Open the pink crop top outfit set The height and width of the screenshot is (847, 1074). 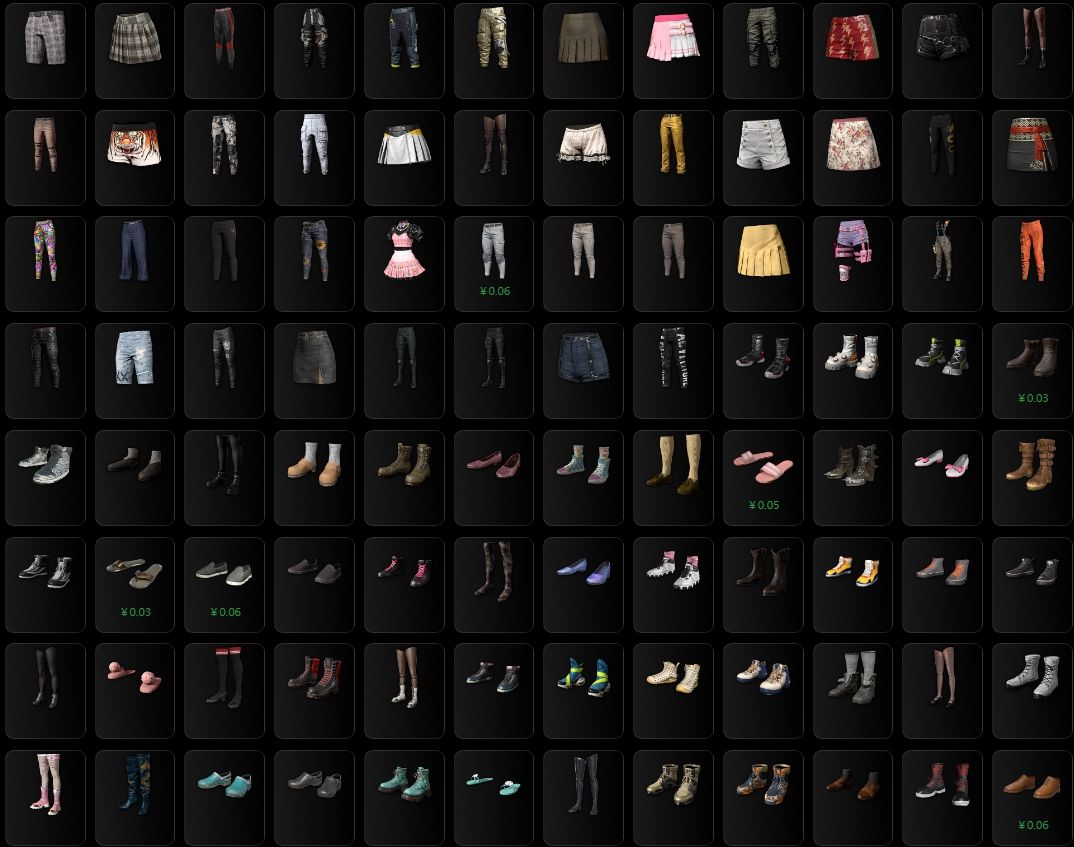(404, 249)
